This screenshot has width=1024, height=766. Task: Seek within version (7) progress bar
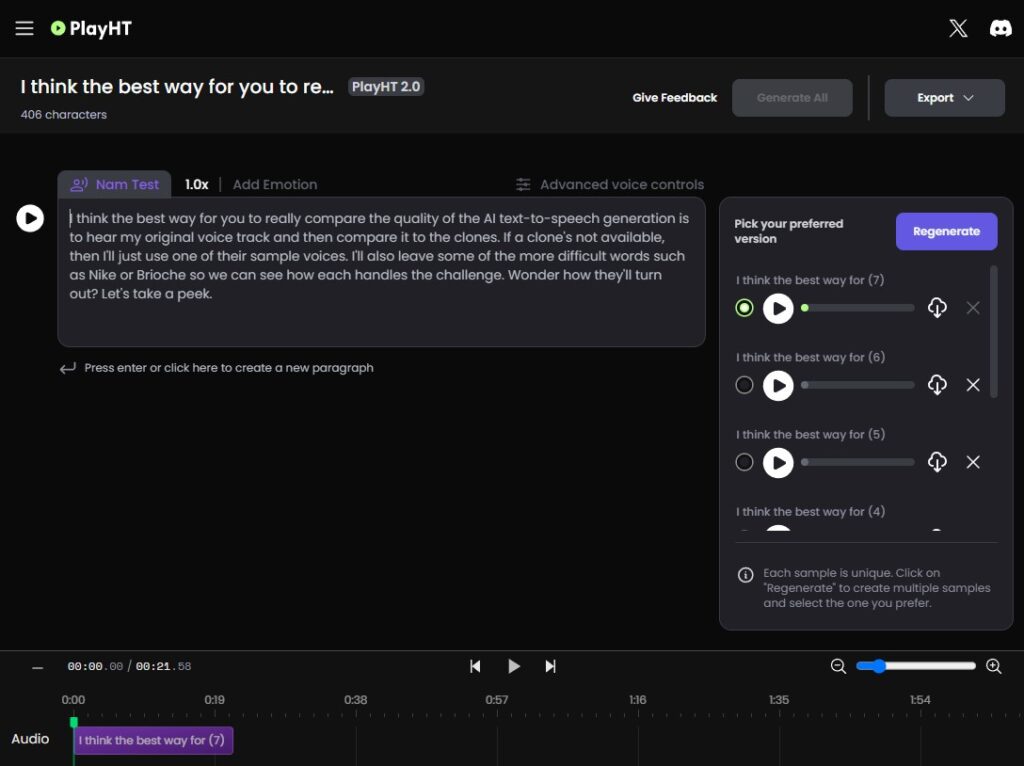(x=857, y=308)
